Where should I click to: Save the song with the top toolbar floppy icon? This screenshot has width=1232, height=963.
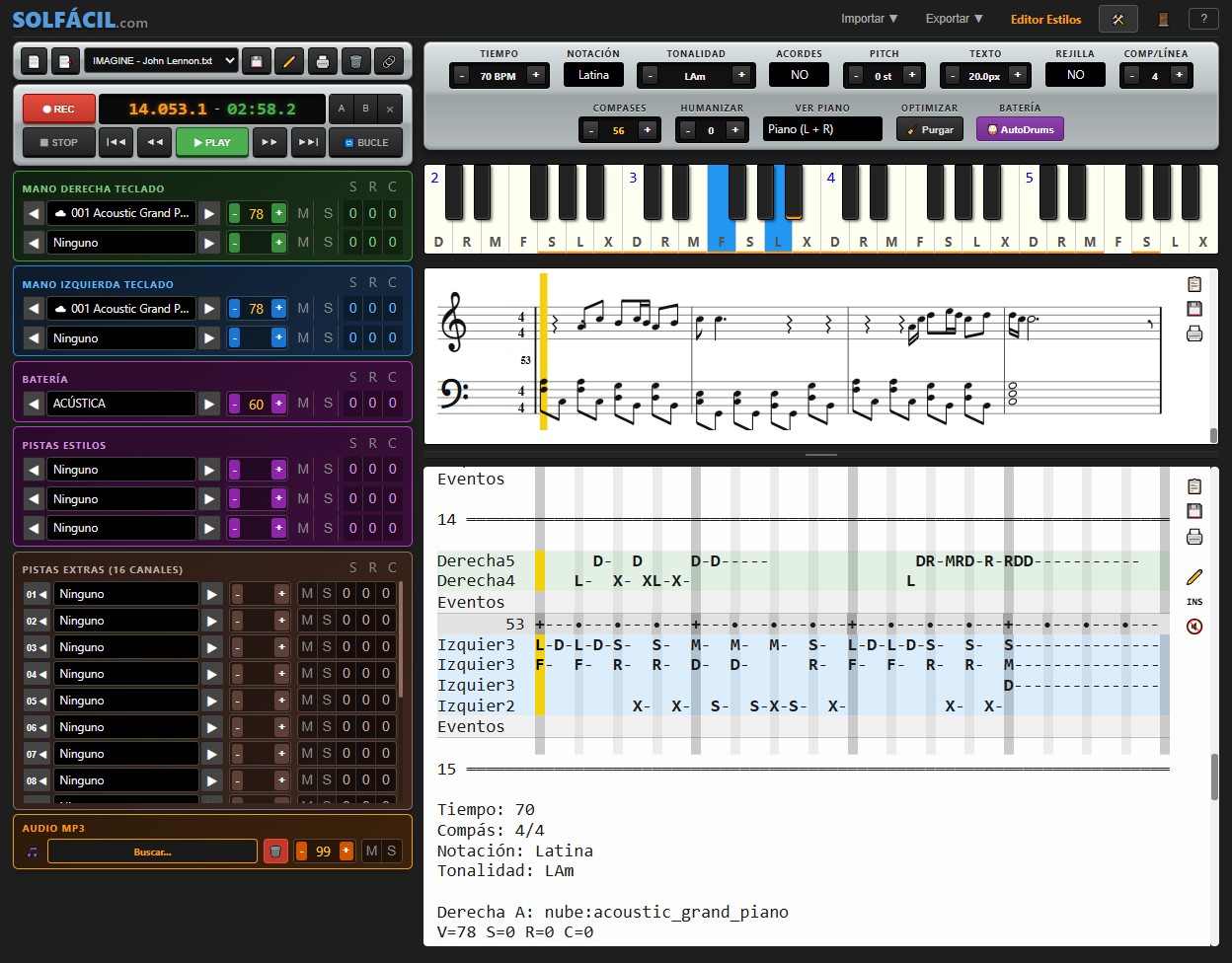256,61
